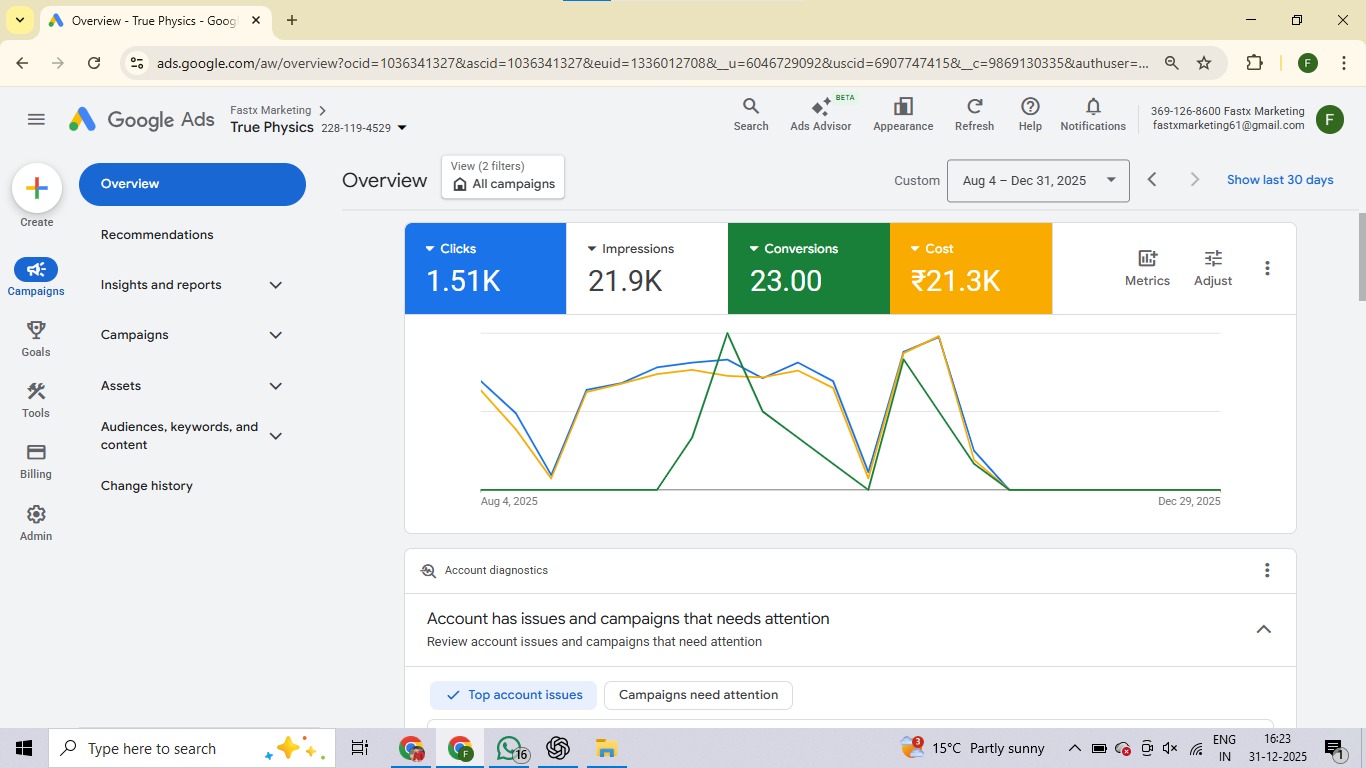This screenshot has height=768, width=1366.
Task: Select the Campaigns need attention filter
Action: [697, 694]
